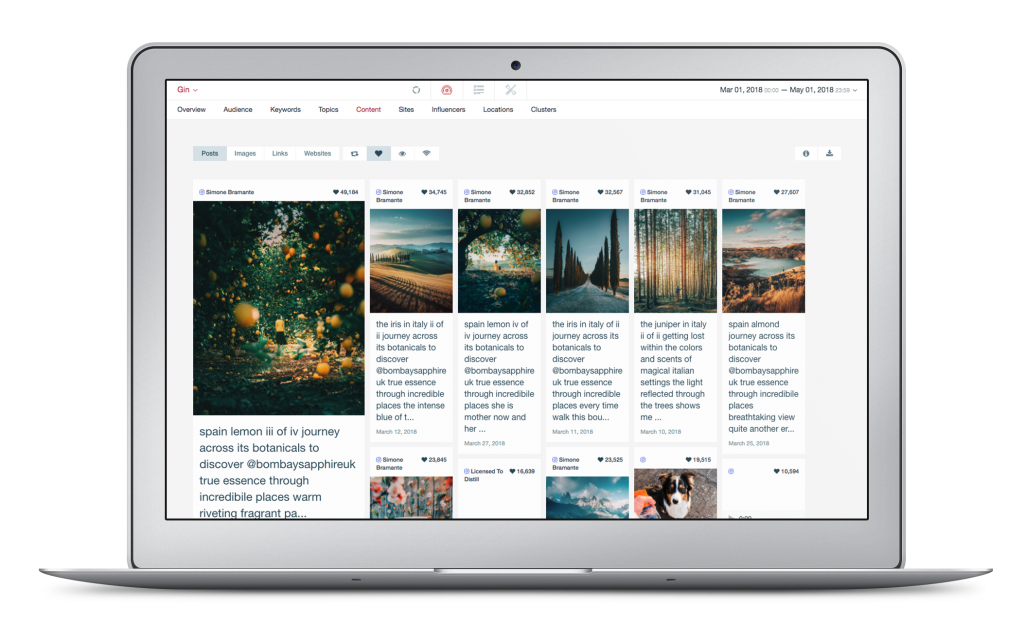Toggle the heart likes sorting filter
1024x644 pixels.
(378, 154)
